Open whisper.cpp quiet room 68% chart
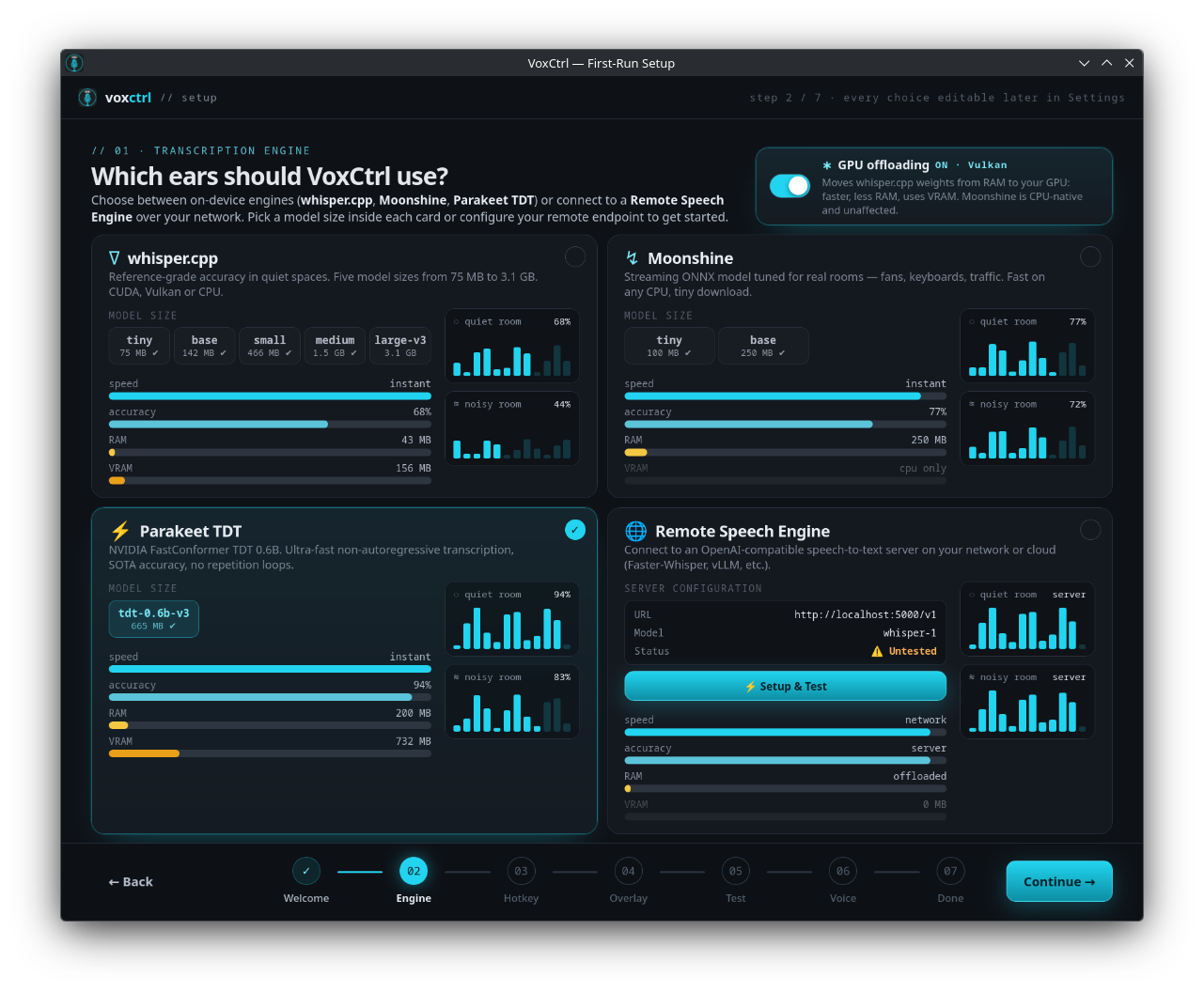 point(512,346)
